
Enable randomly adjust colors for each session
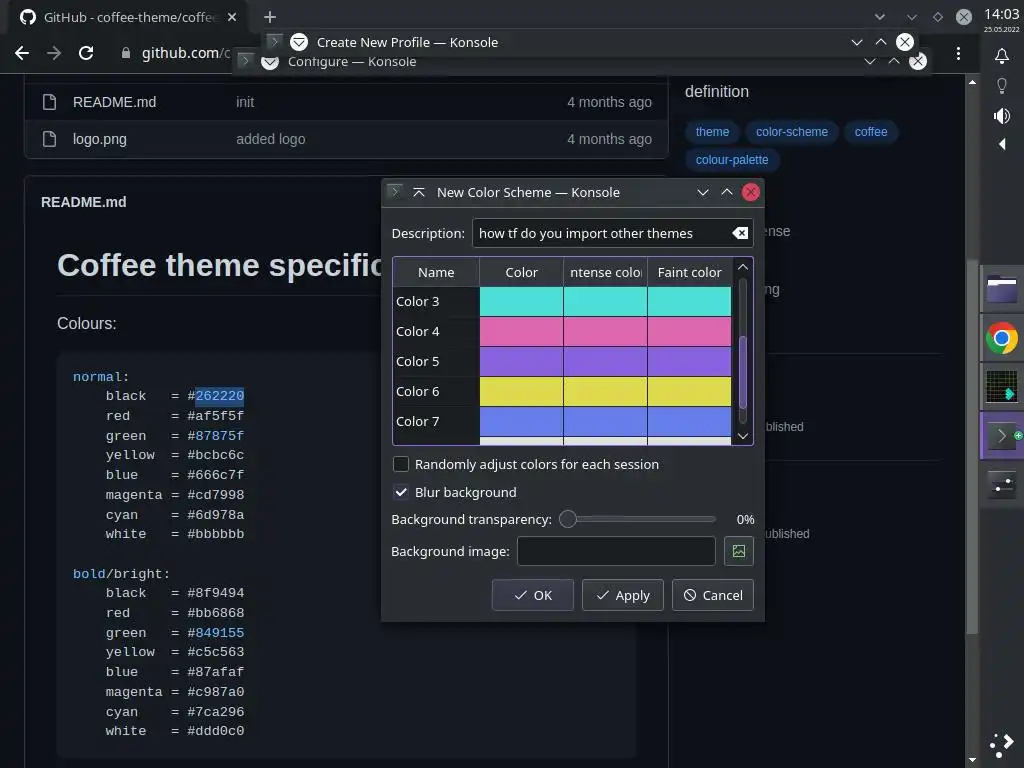tap(401, 464)
